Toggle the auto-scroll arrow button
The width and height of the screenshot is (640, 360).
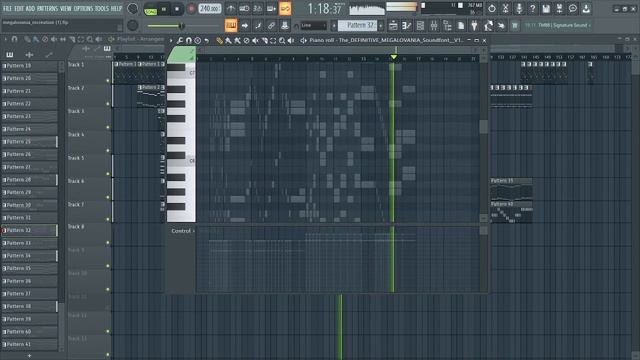245,26
